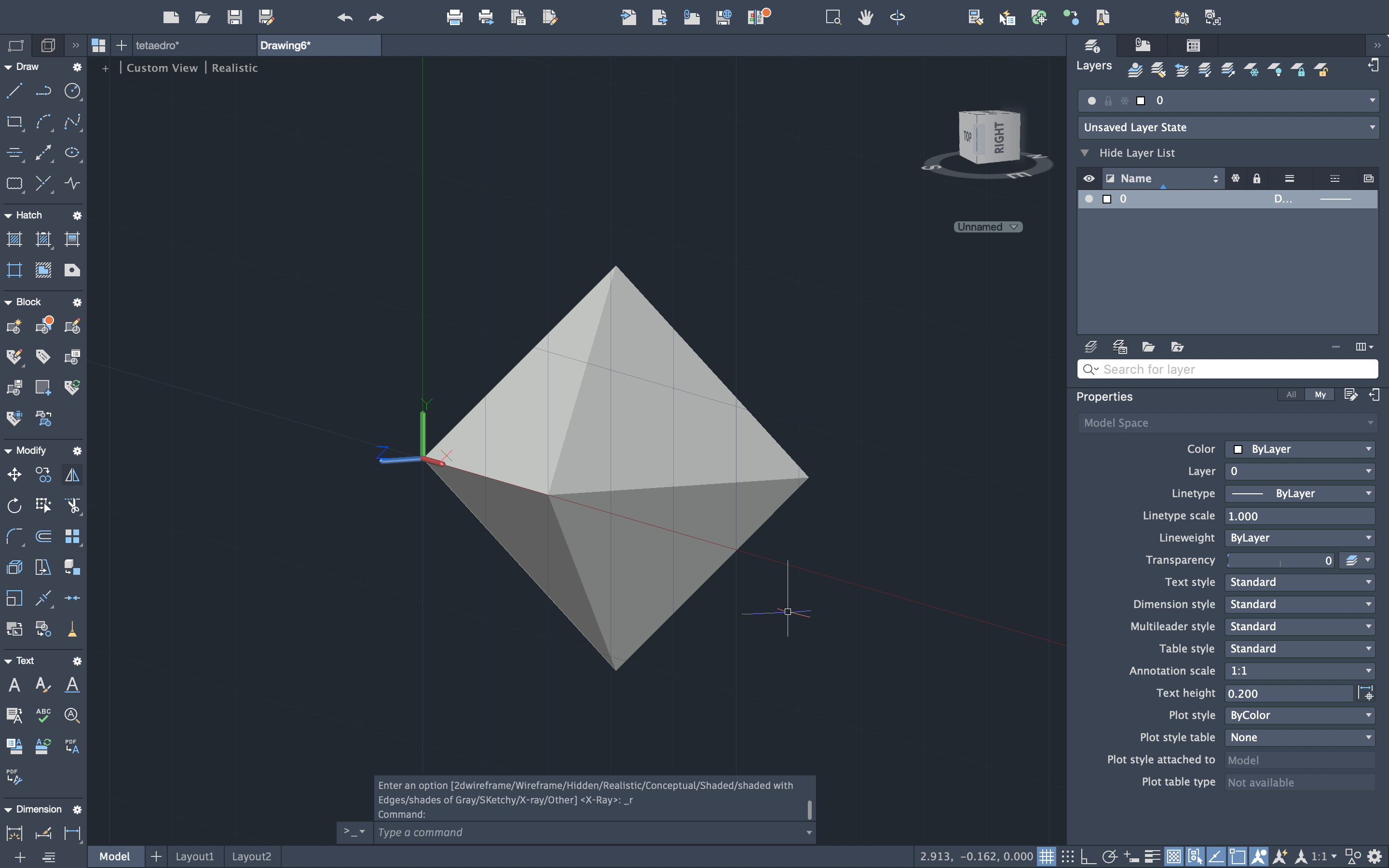Add a new layout with plus button
1389x868 pixels.
coord(156,856)
